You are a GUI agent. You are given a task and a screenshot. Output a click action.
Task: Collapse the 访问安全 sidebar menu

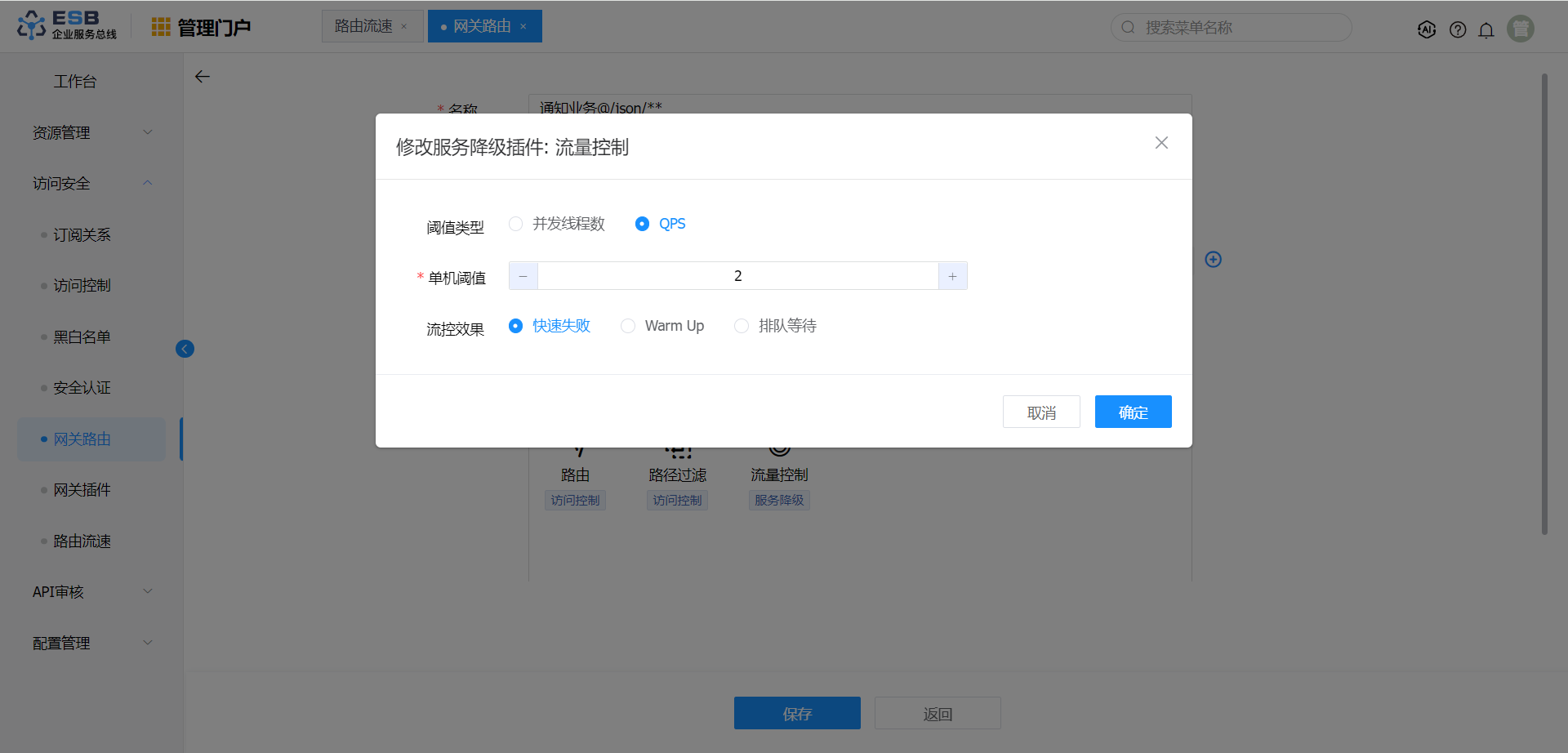point(91,184)
